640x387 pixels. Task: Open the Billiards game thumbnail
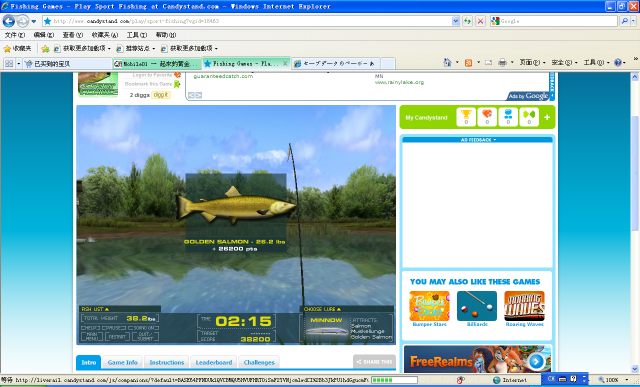click(x=477, y=306)
